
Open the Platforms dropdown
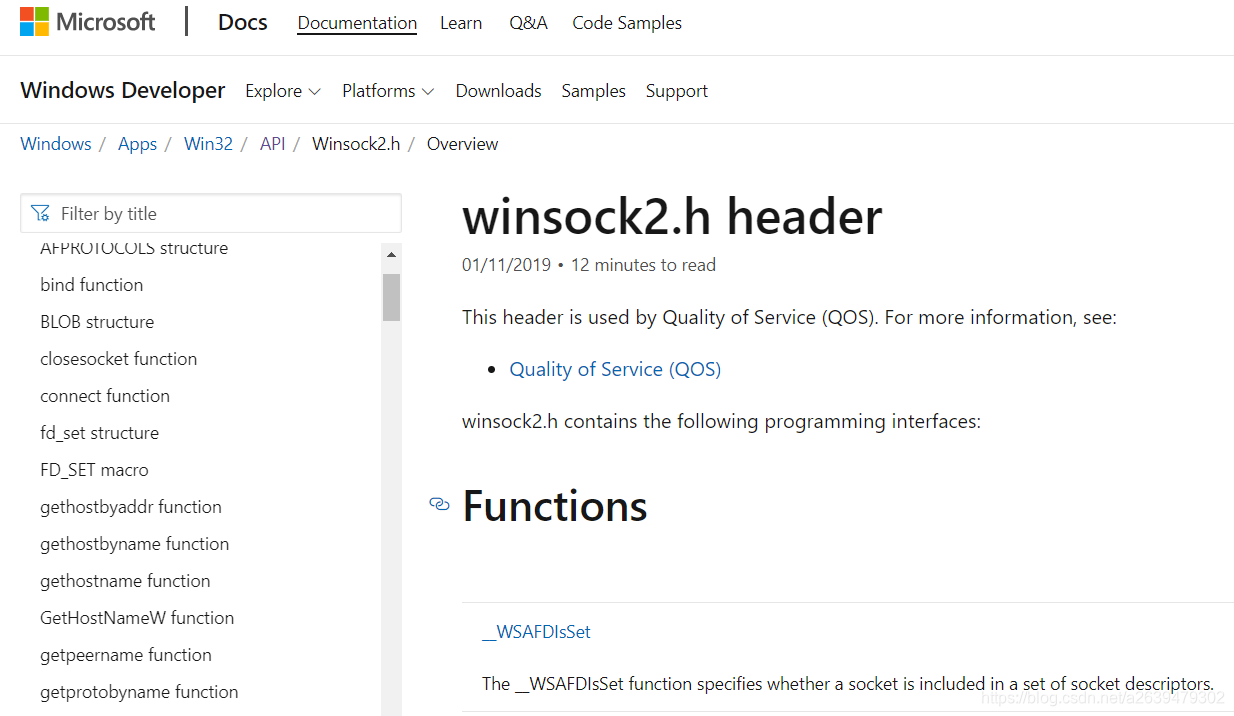(x=386, y=90)
